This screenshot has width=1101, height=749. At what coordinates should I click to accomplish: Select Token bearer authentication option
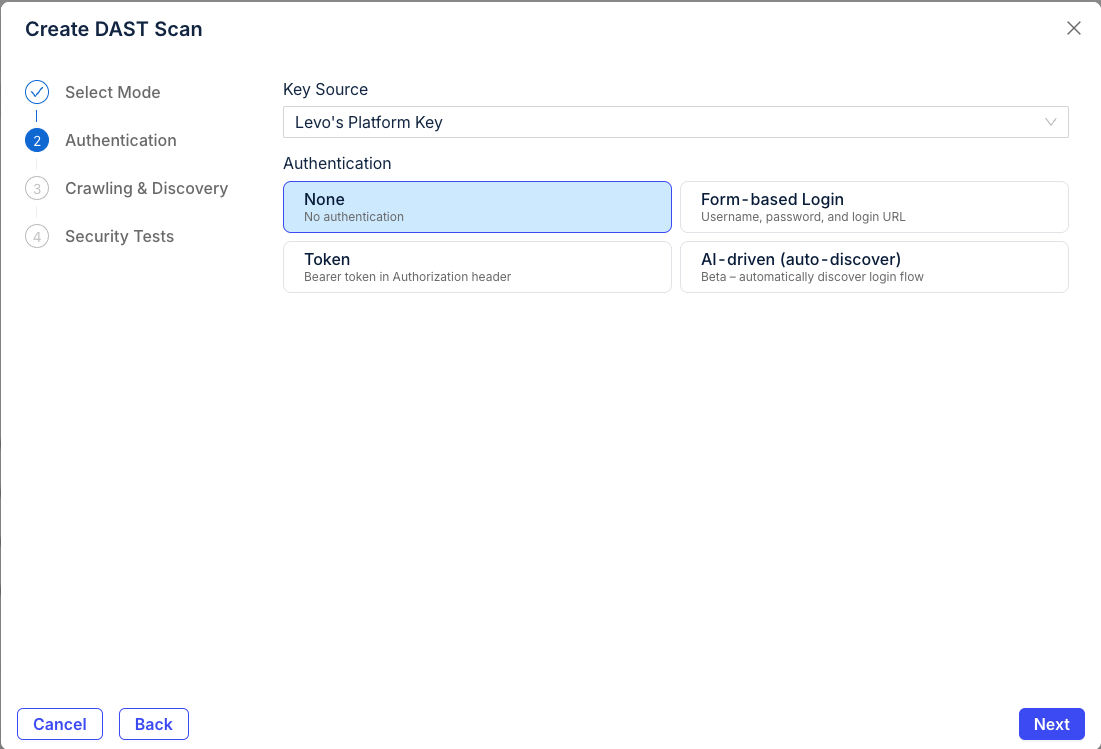477,267
